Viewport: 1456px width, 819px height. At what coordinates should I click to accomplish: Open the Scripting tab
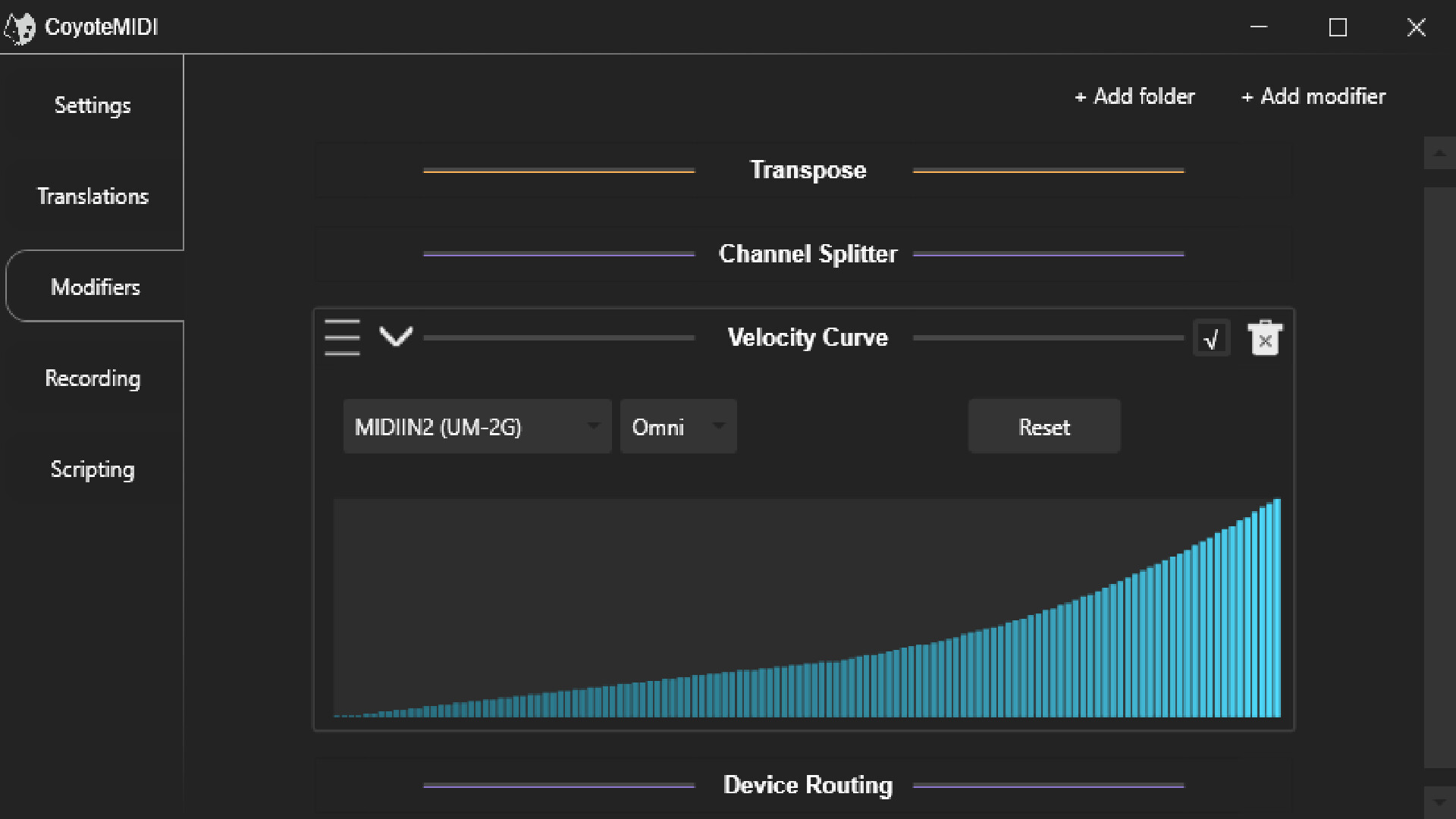pos(93,469)
